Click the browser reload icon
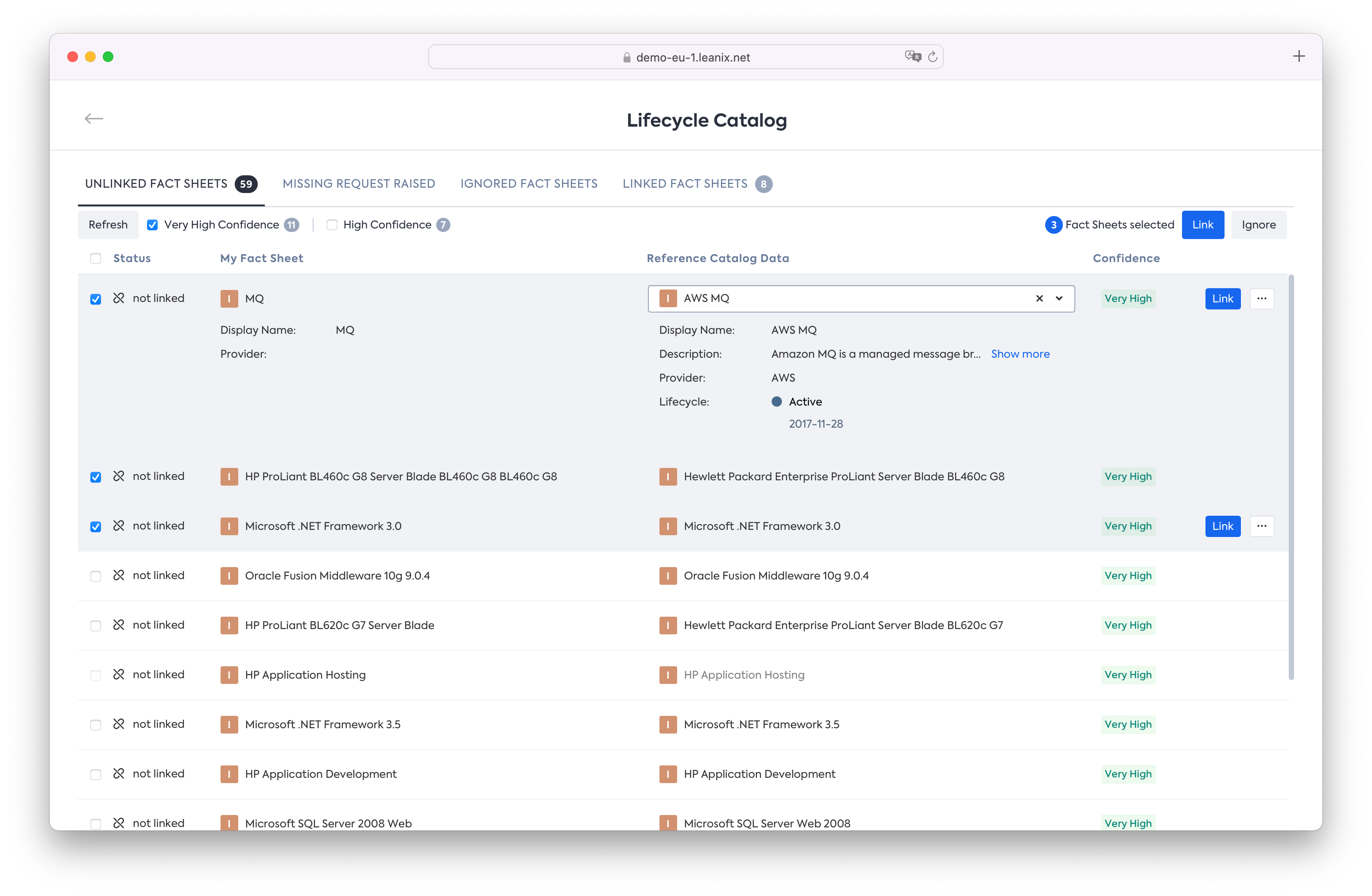The width and height of the screenshot is (1372, 896). pos(933,57)
